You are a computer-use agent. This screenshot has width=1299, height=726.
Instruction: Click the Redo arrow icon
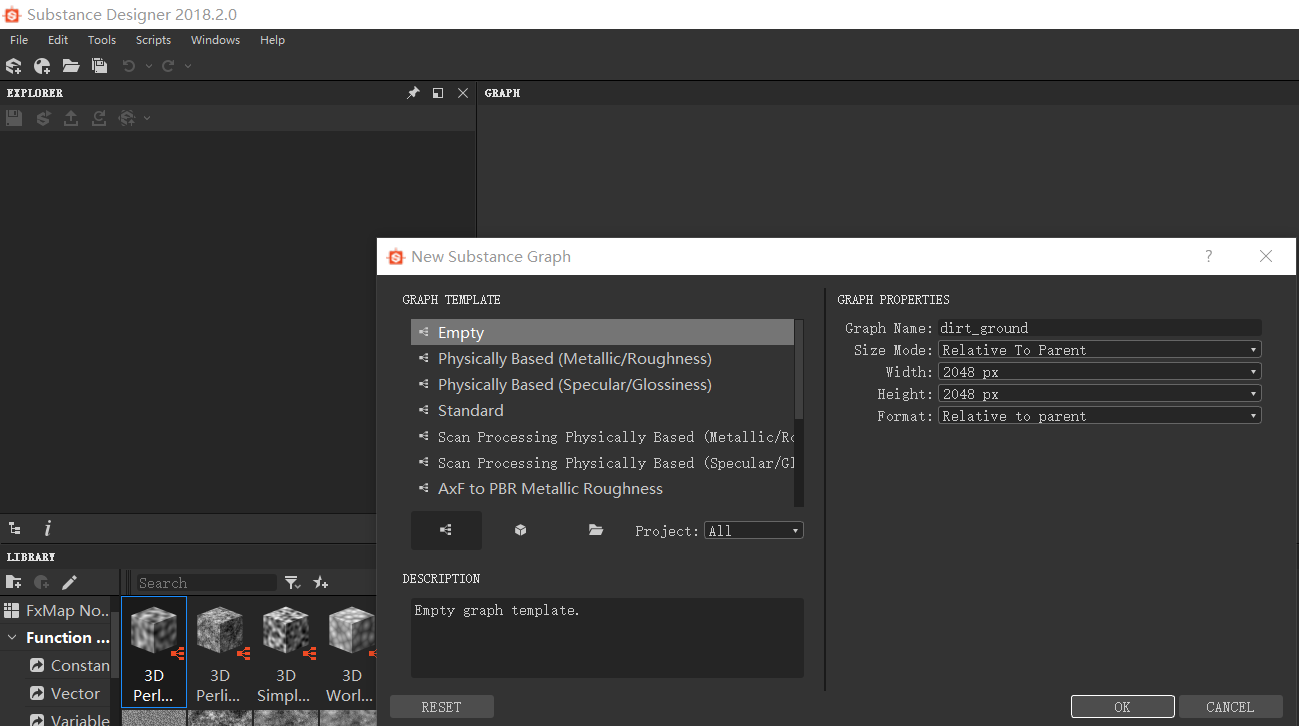168,66
